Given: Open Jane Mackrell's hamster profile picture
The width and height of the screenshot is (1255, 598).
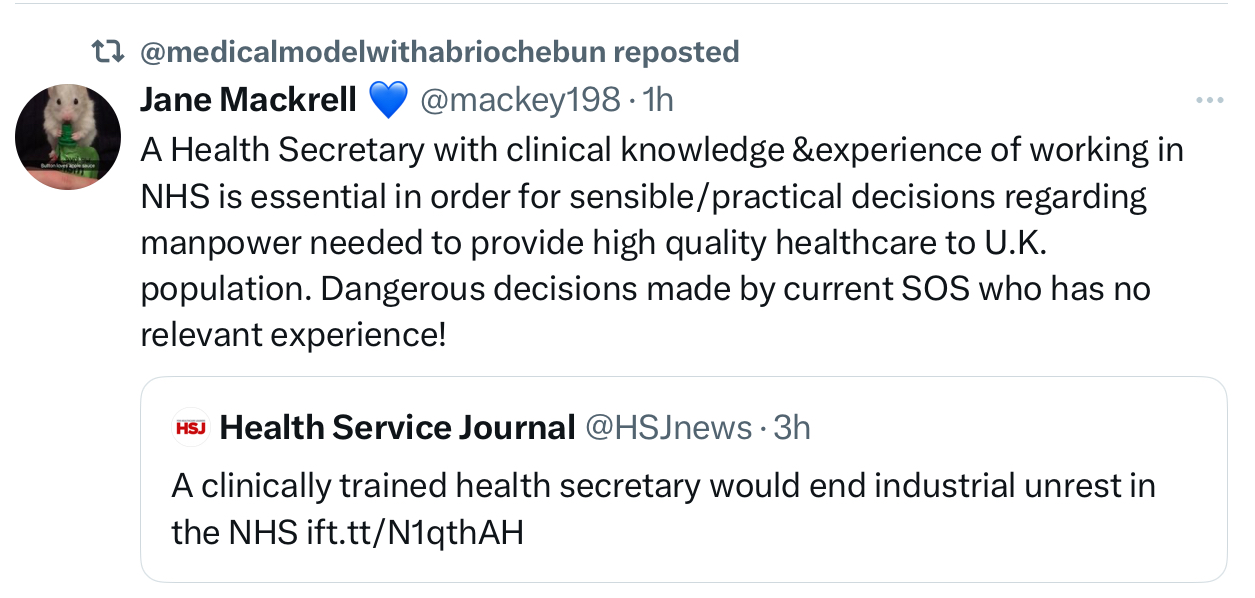Looking at the screenshot, I should 68,136.
